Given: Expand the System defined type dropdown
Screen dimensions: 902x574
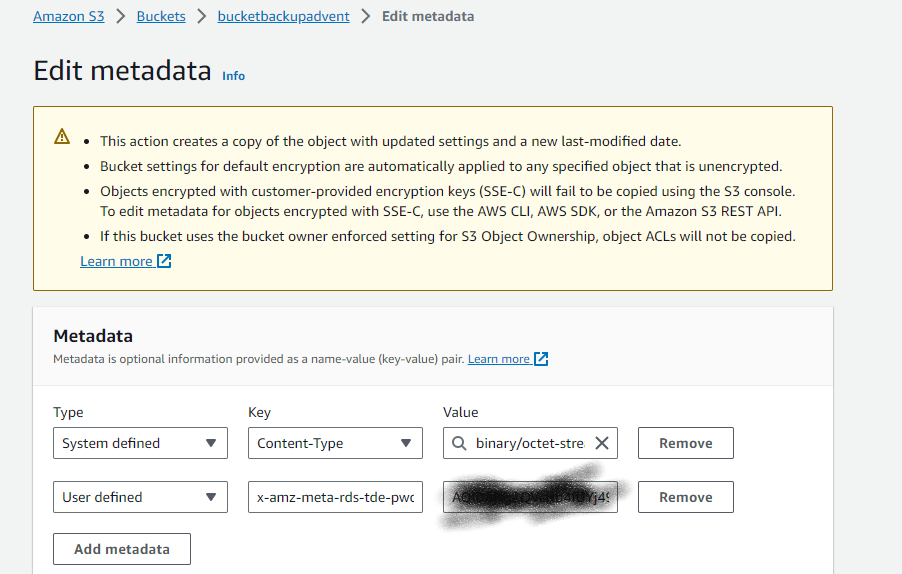Looking at the screenshot, I should click(x=140, y=443).
